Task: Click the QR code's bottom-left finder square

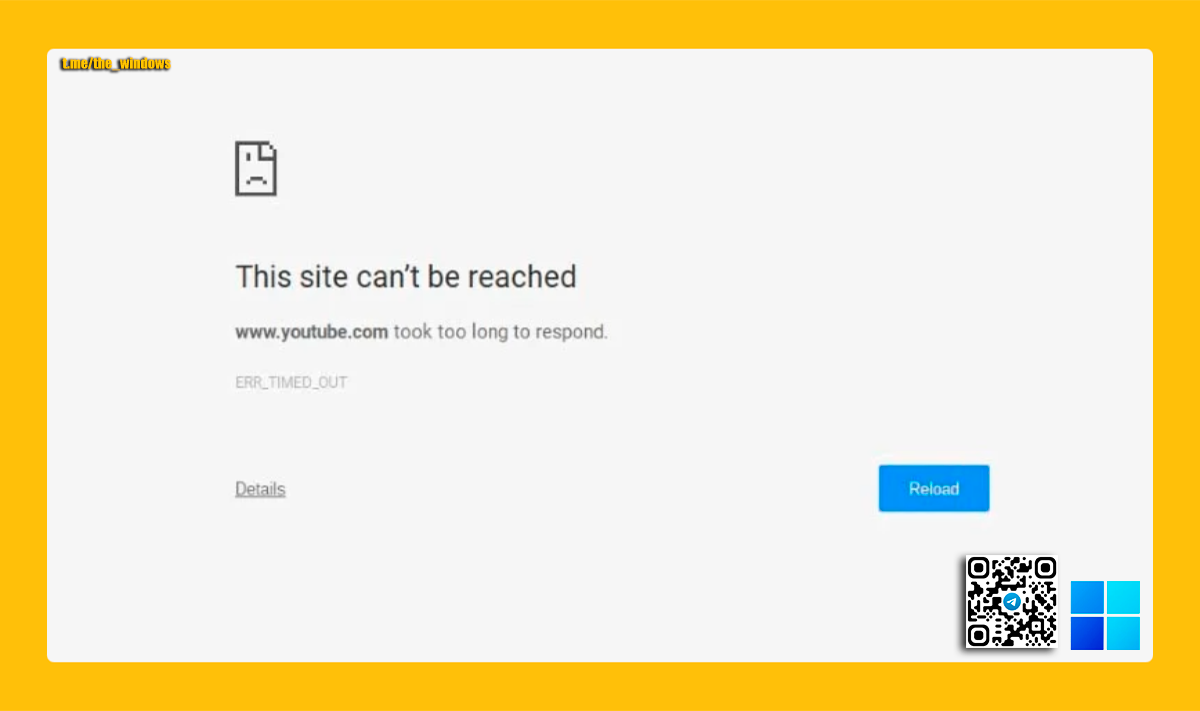Action: pos(979,634)
